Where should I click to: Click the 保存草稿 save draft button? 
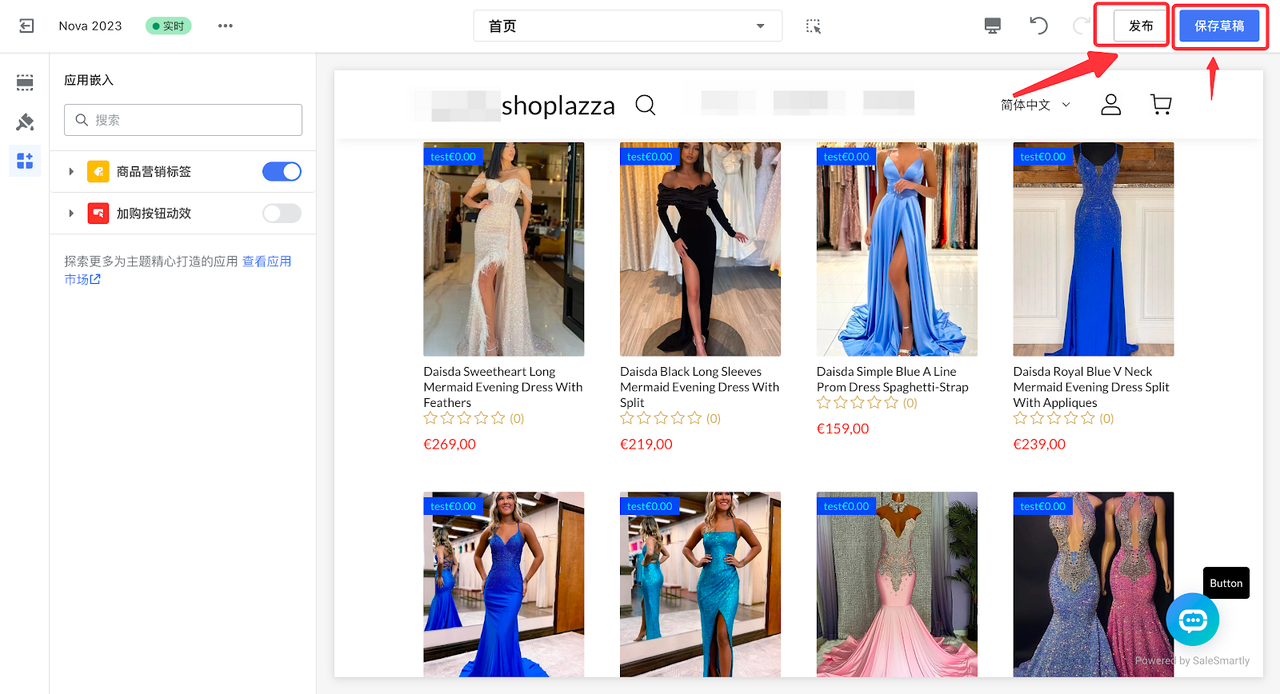(x=1219, y=26)
